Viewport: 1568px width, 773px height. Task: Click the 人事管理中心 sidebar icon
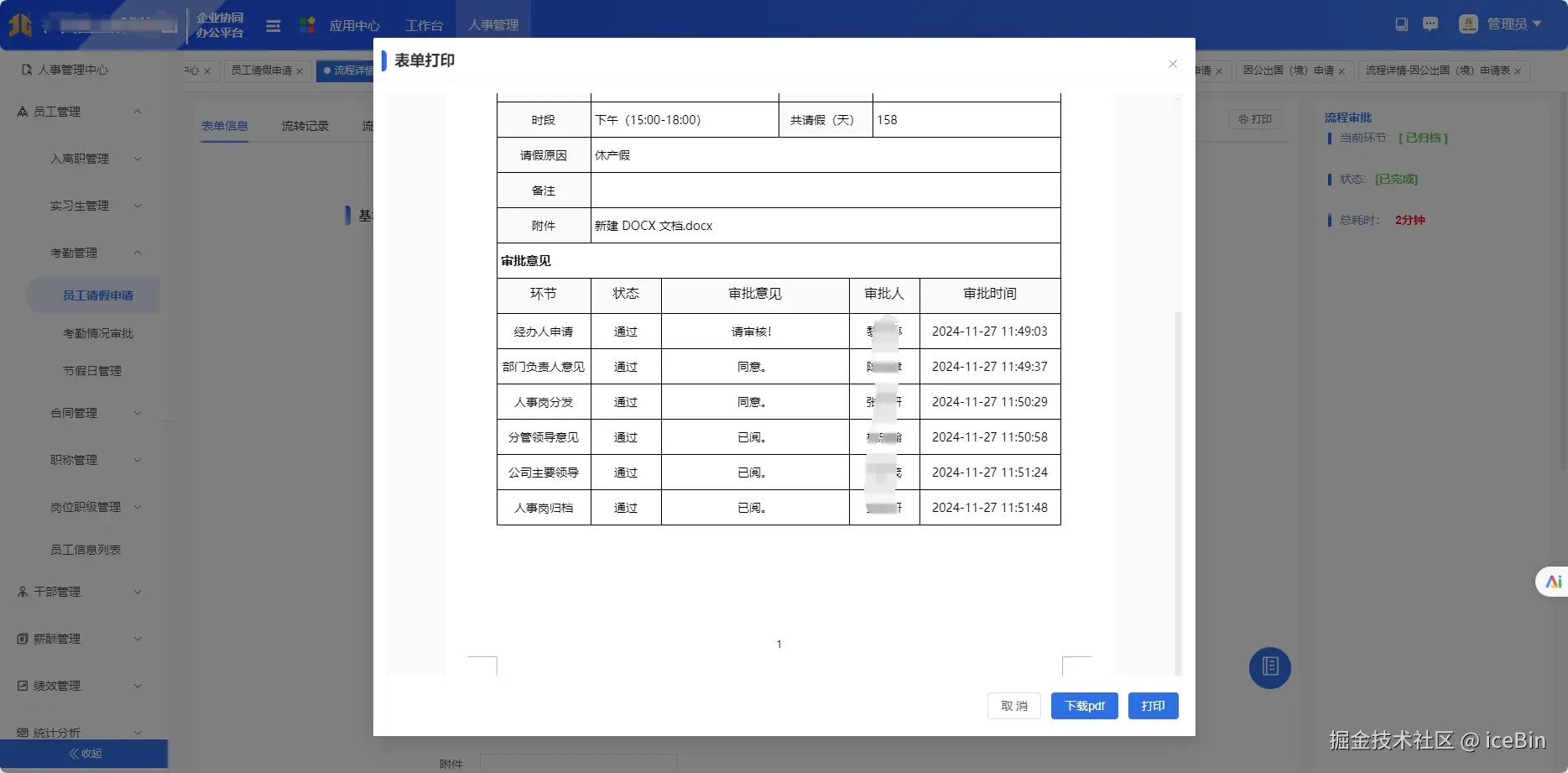click(26, 70)
